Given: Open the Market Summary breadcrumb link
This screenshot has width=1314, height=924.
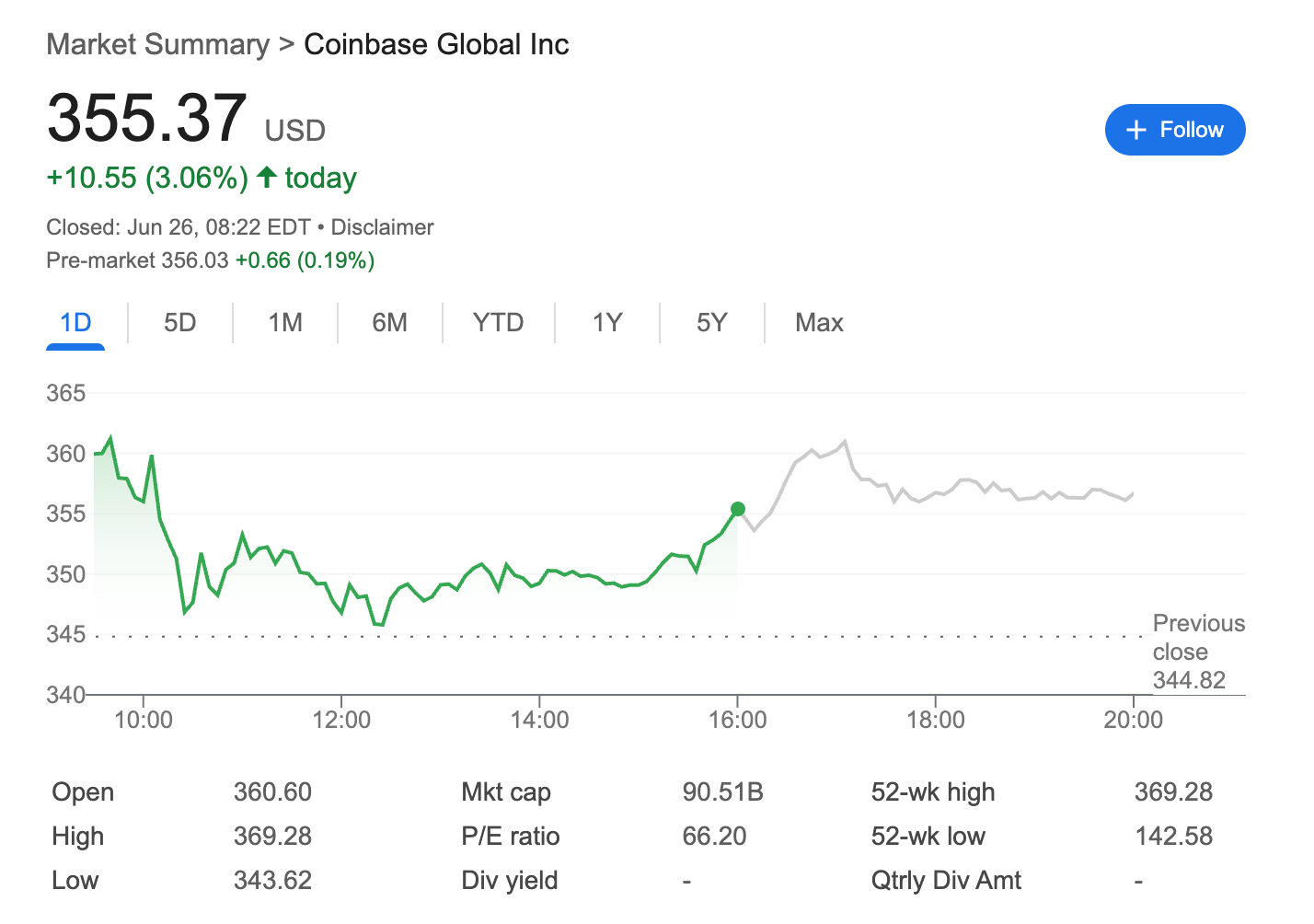Looking at the screenshot, I should tap(158, 44).
